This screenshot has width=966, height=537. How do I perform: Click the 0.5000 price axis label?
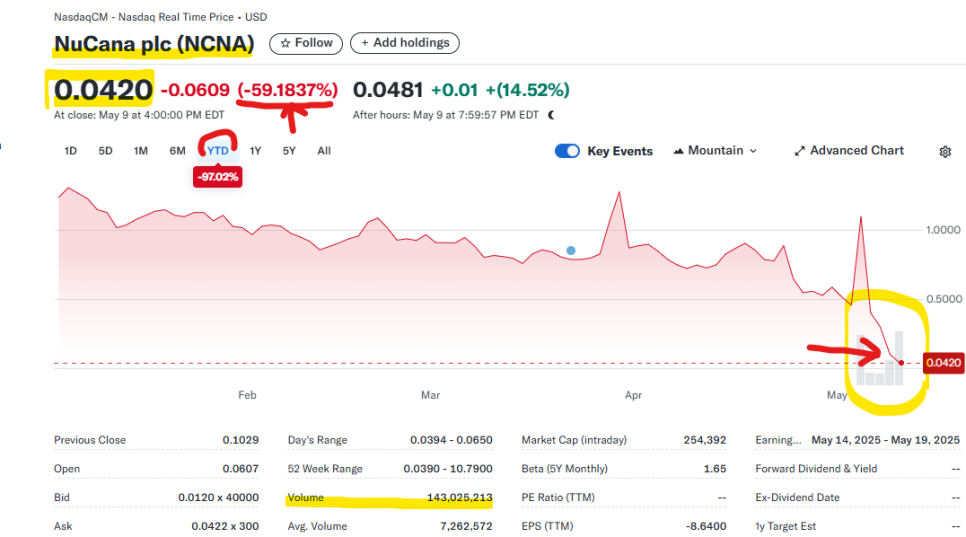pos(944,299)
